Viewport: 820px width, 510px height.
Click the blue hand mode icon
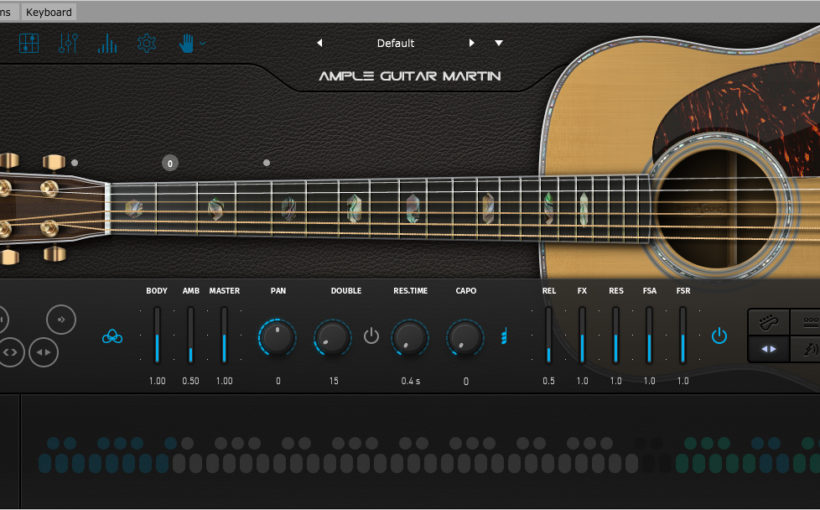click(x=186, y=43)
